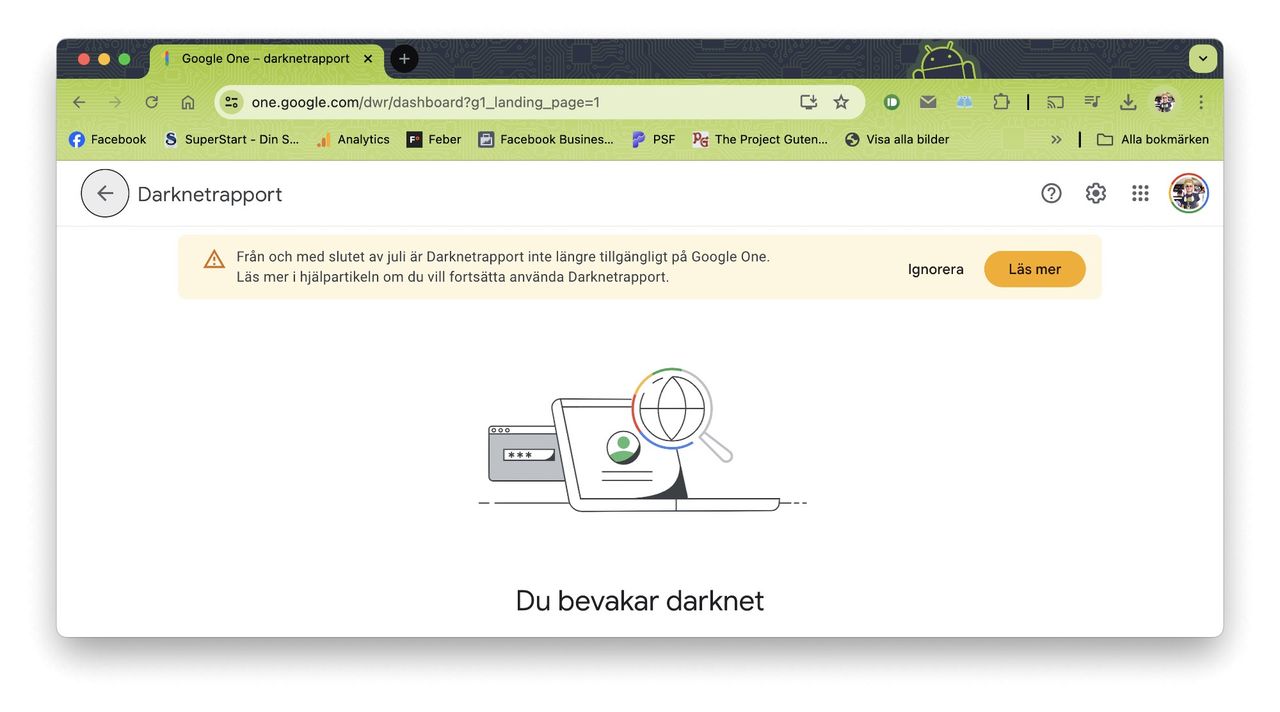The image size is (1280, 712).
Task: Dismiss the notice with Ignorera
Action: click(935, 268)
